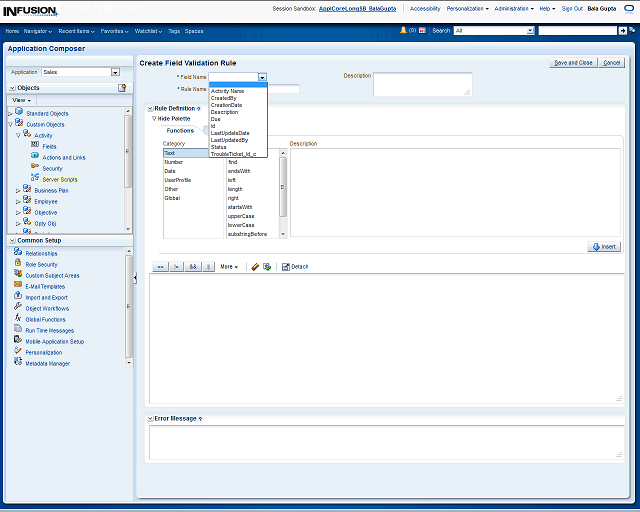Expand the Standard Objects tree node
640x512 pixels.
[x=10, y=113]
